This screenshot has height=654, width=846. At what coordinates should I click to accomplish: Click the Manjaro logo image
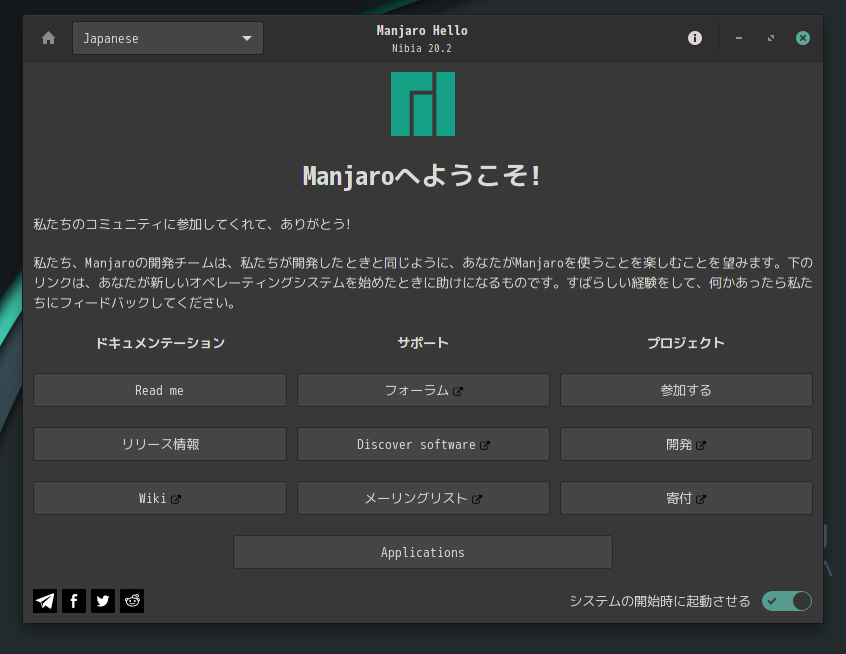coord(423,104)
